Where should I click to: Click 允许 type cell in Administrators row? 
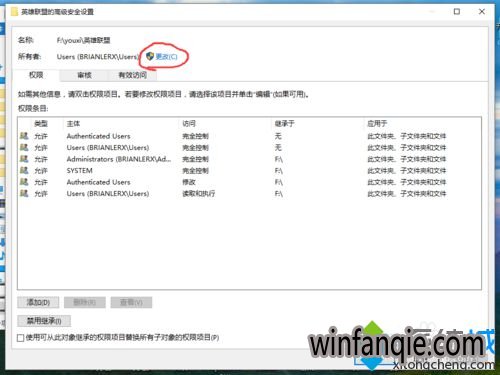(x=41, y=159)
